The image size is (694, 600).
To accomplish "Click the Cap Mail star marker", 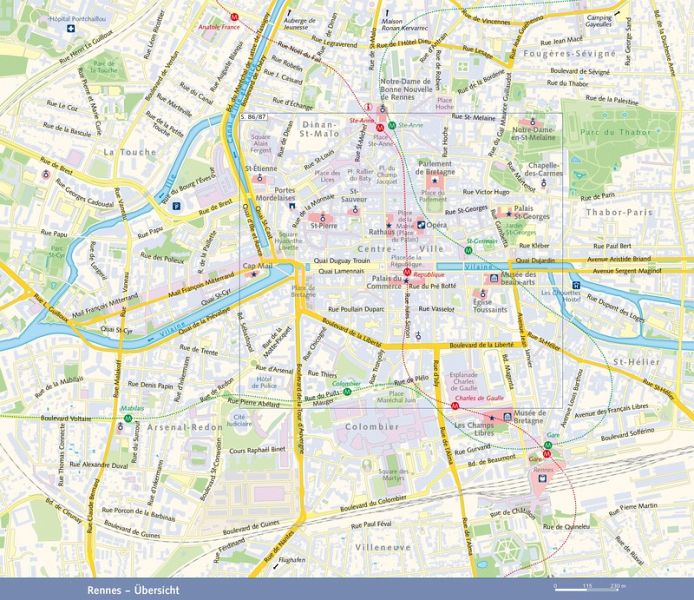I will (x=254, y=274).
